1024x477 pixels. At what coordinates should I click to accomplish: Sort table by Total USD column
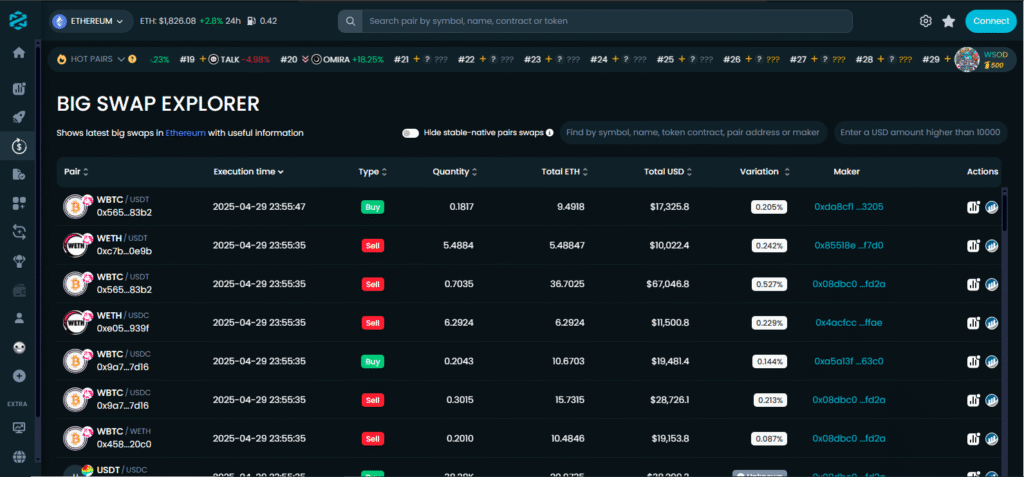click(668, 172)
